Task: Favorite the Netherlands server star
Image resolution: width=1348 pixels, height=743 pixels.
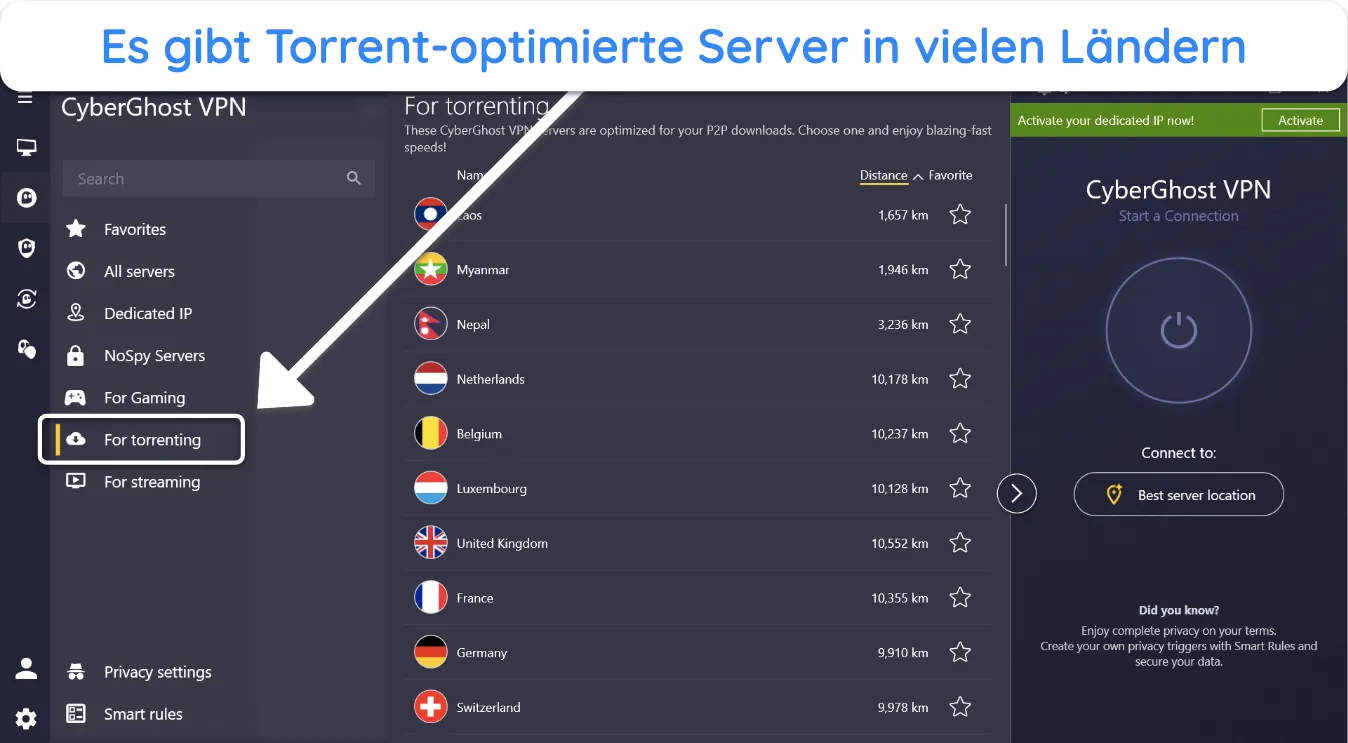Action: pos(960,379)
